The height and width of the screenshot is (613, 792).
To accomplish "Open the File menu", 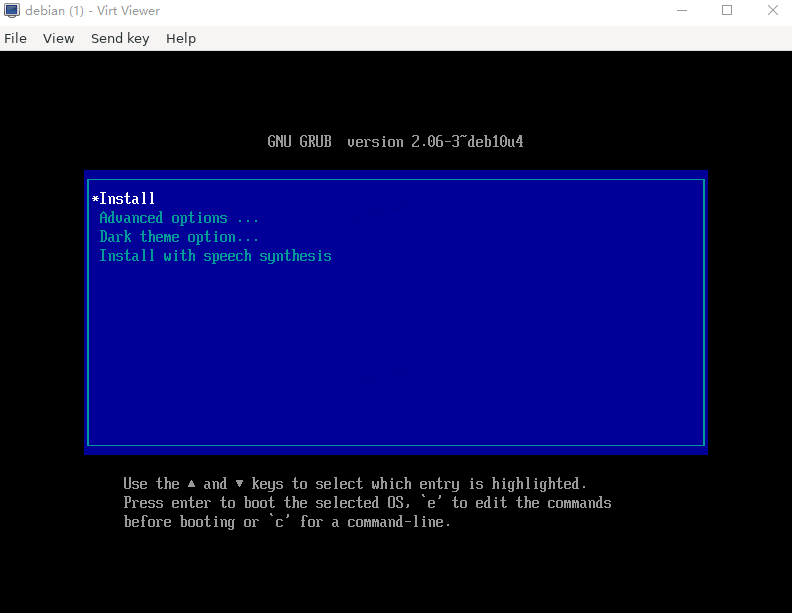I will (x=15, y=38).
